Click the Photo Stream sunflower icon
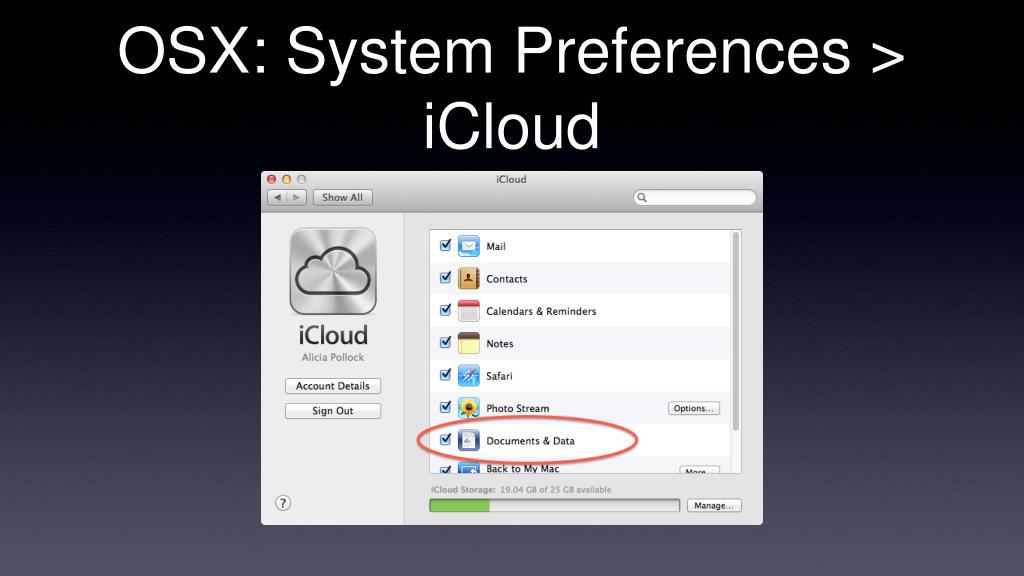Image resolution: width=1024 pixels, height=576 pixels. tap(468, 408)
